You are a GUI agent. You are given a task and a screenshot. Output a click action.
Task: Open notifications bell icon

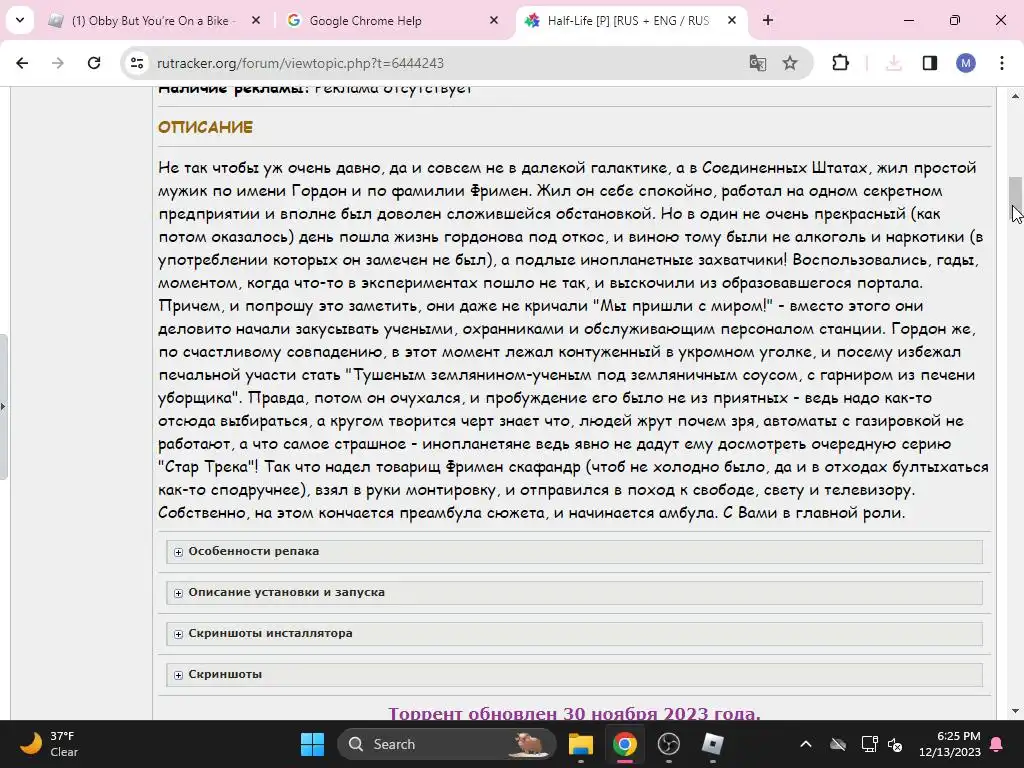coord(997,744)
